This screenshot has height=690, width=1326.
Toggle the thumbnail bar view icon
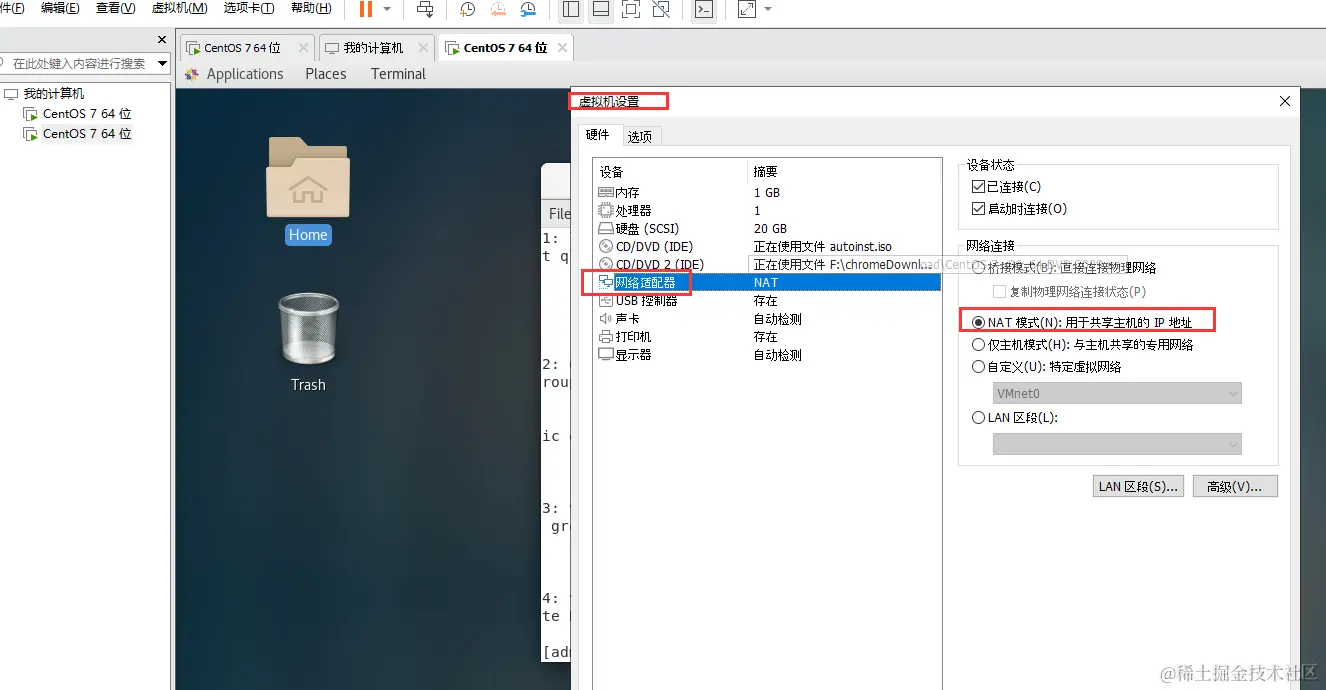click(x=600, y=10)
